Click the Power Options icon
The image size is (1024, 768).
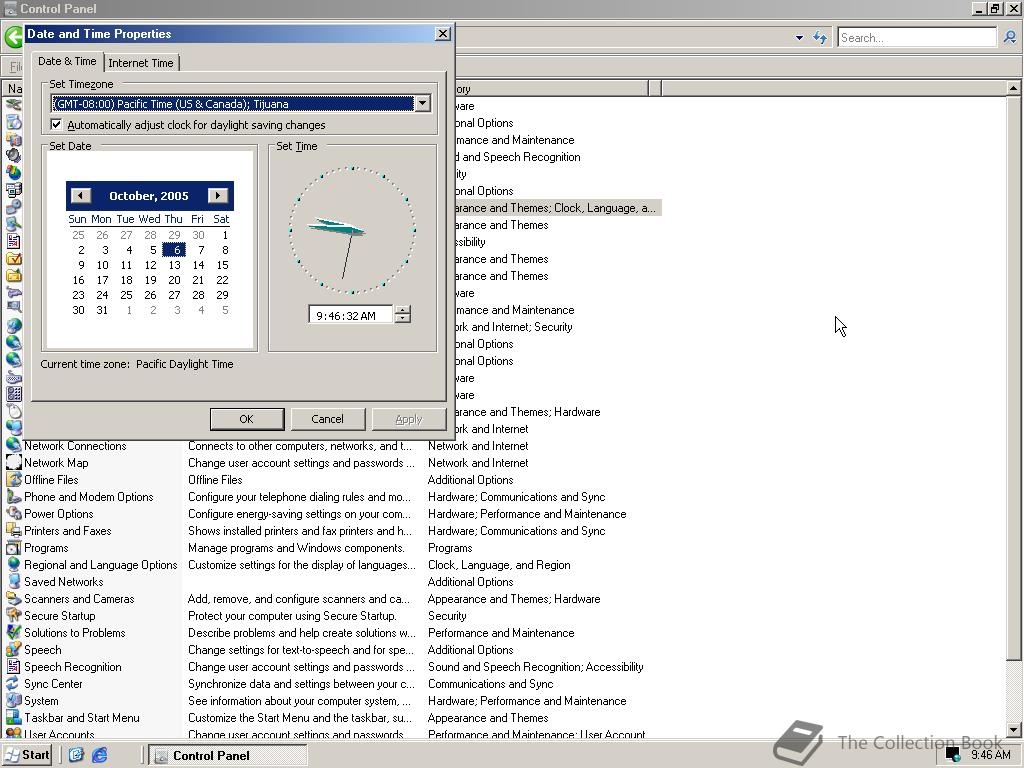pos(13,514)
